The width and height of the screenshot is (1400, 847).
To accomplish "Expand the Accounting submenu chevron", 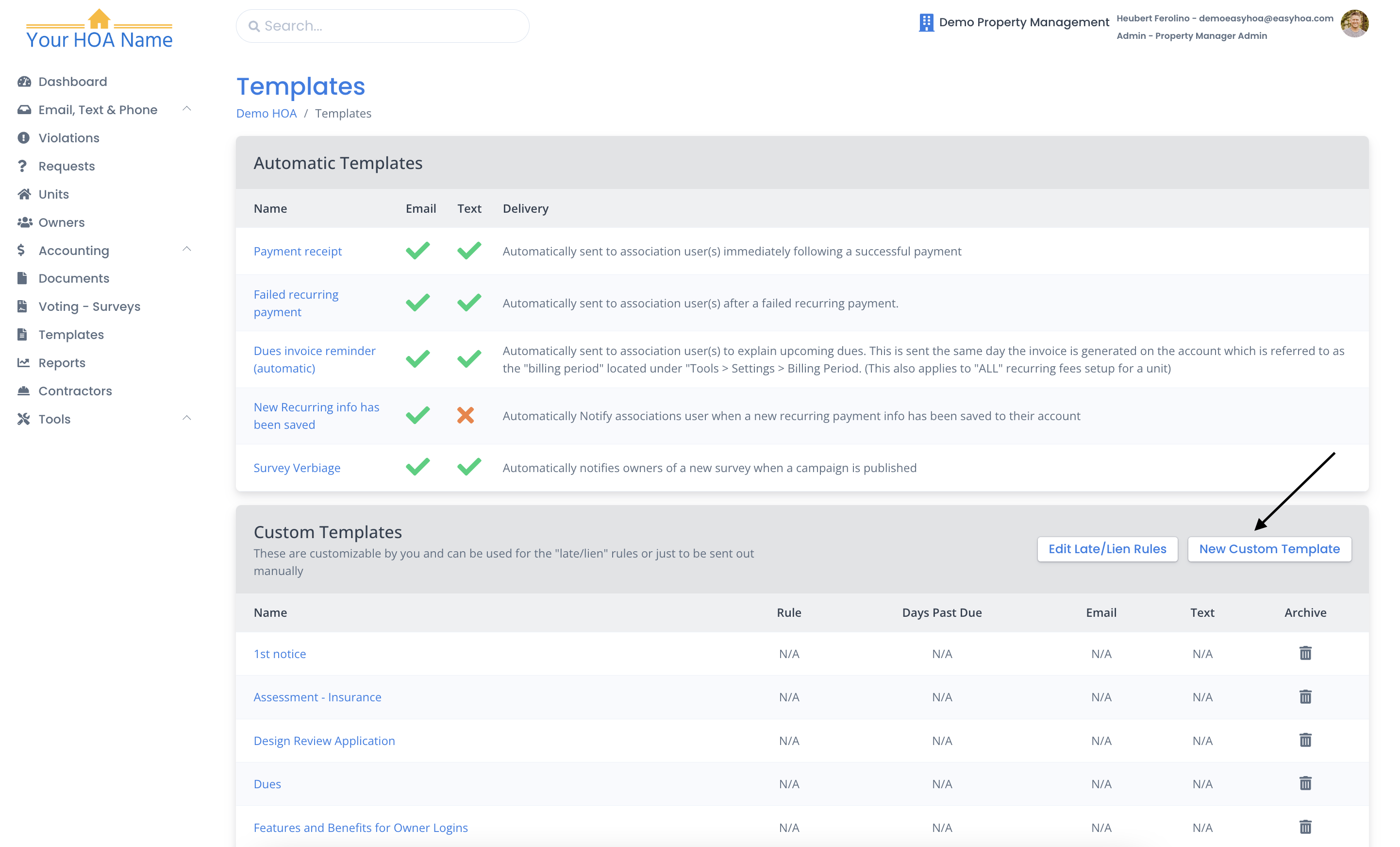I will tap(186, 249).
